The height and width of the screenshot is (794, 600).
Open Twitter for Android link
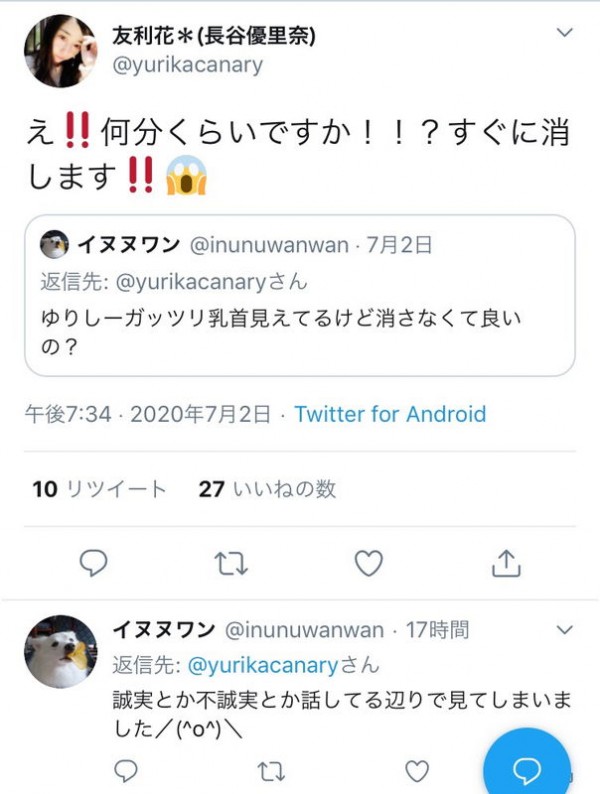390,414
